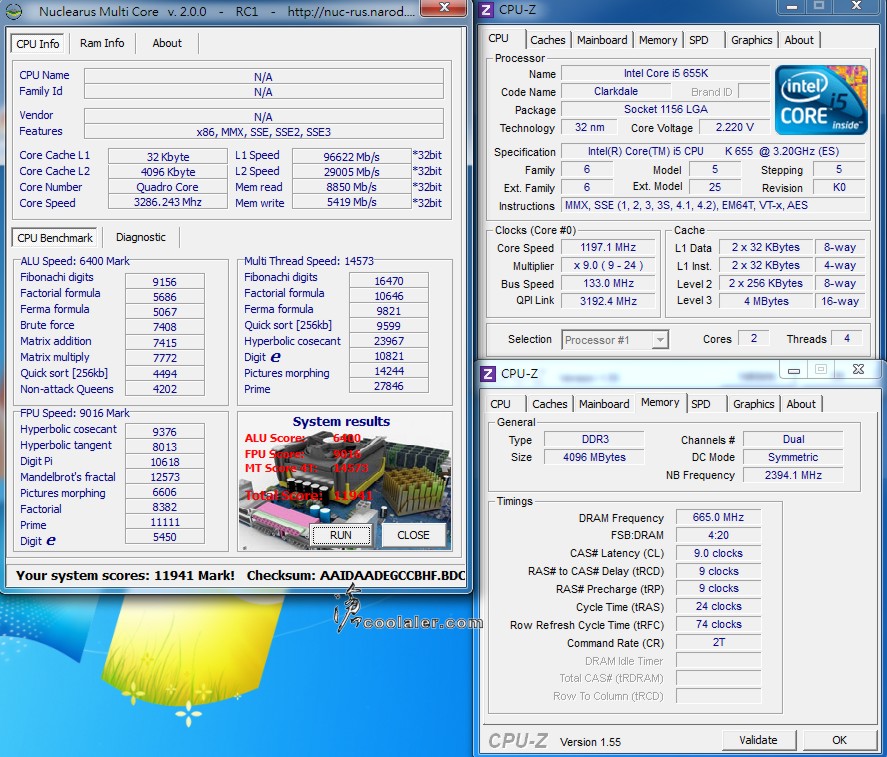Screen dimensions: 887x757
Task: Click the Features field 'x86, MMX, SSE, SSE2, SSE3'
Action: click(264, 132)
